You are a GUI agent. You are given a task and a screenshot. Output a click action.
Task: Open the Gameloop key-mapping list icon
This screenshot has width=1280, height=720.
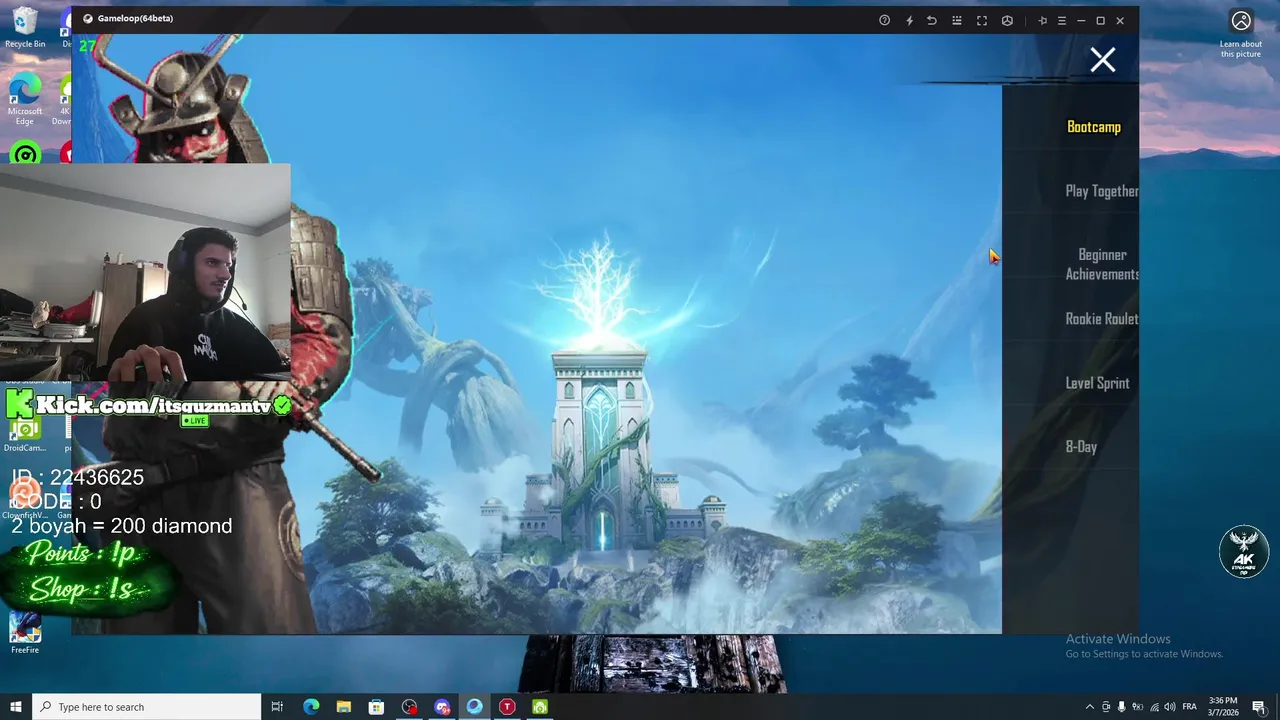pos(957,20)
